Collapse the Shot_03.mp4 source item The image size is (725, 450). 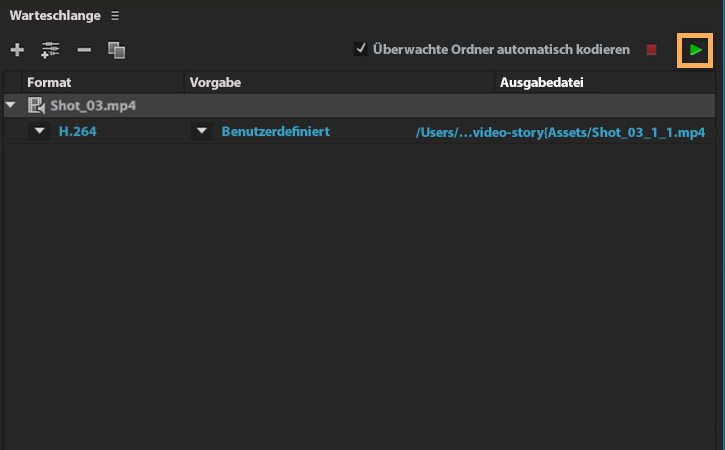(11, 105)
